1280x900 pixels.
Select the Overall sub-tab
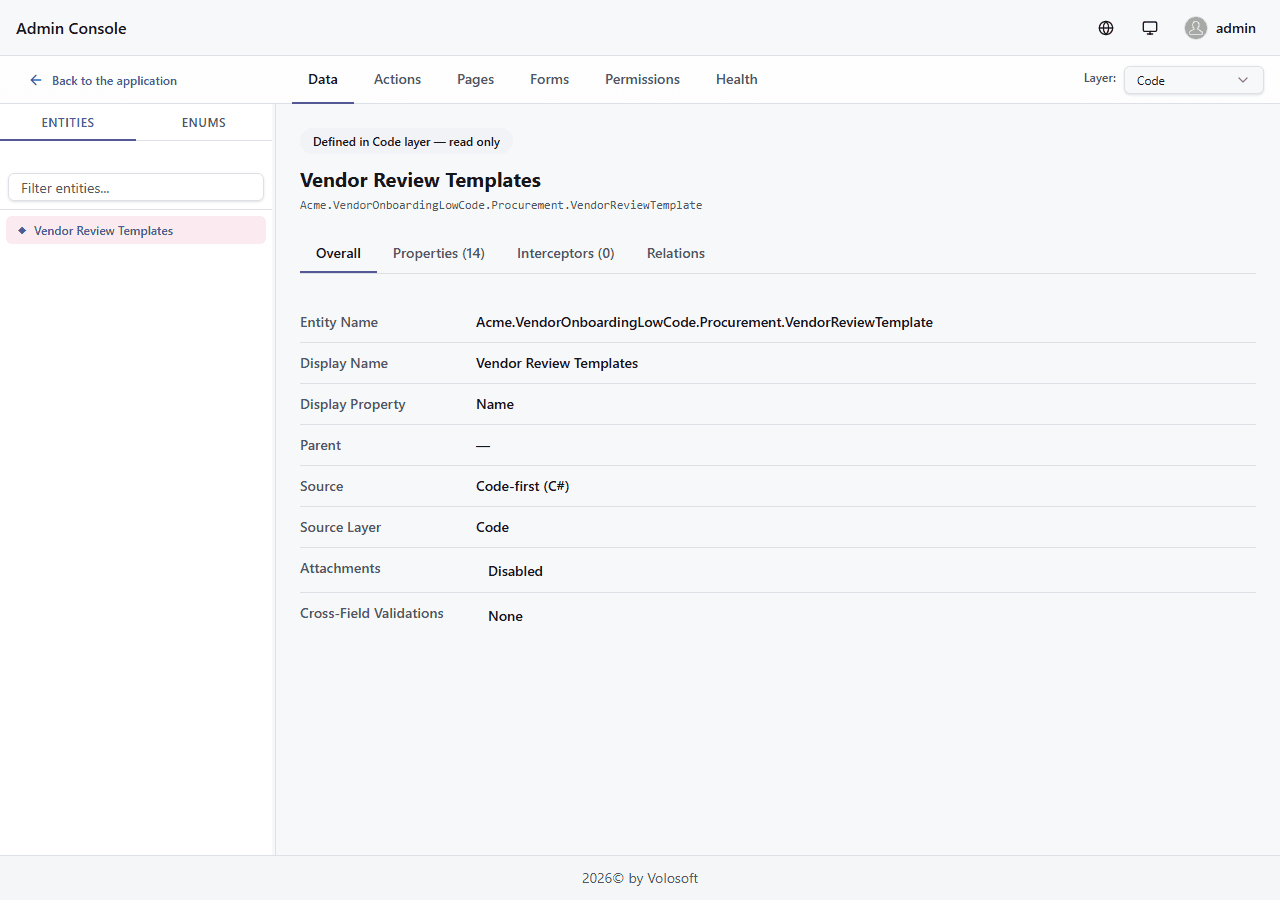tap(338, 253)
